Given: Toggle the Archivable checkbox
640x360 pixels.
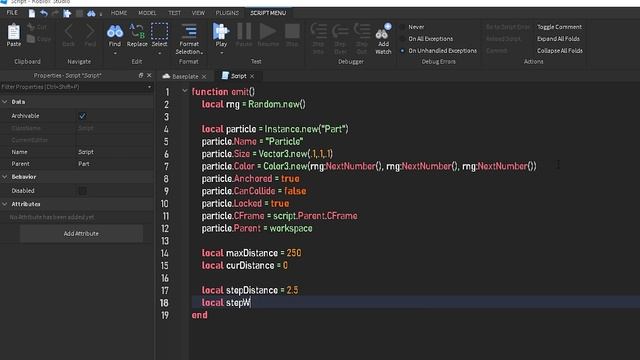Looking at the screenshot, I should 82,116.
